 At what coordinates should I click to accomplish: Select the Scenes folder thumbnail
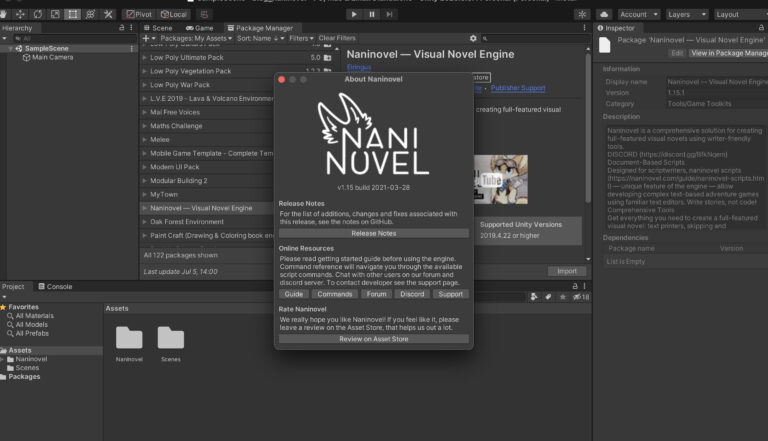(171, 338)
